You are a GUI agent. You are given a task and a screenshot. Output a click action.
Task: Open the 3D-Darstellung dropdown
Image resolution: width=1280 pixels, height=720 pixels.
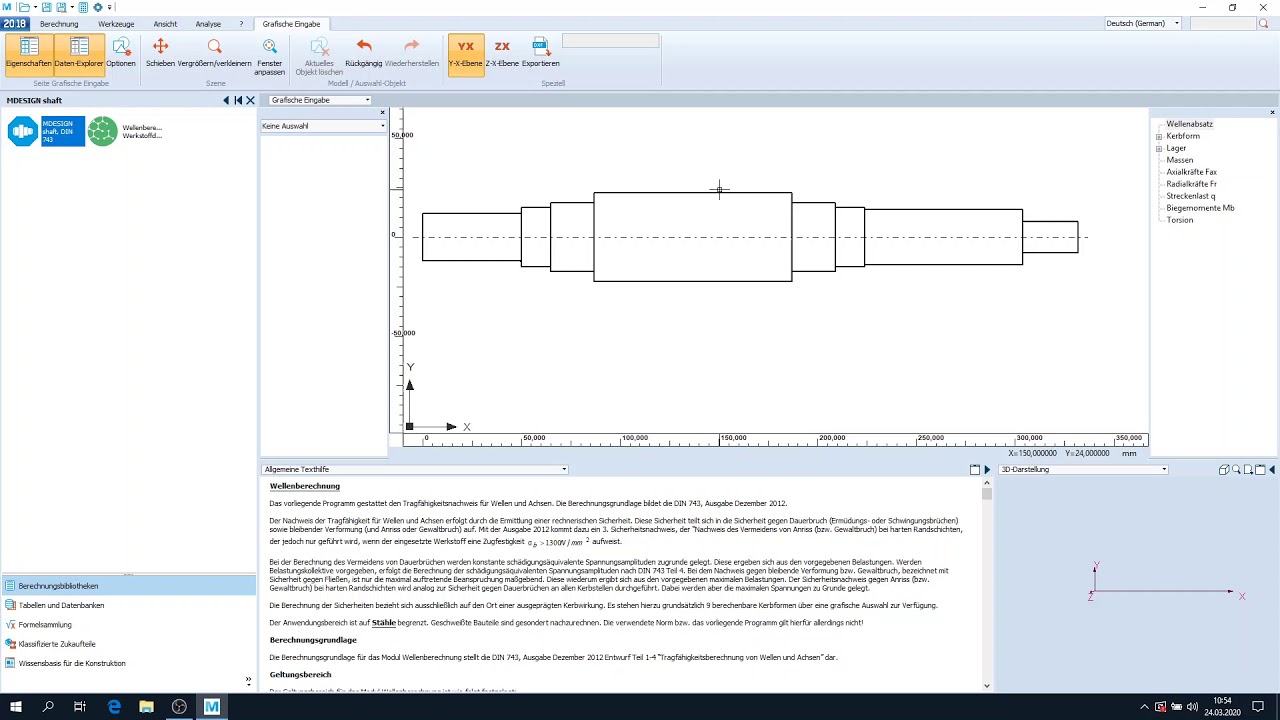click(x=1083, y=469)
